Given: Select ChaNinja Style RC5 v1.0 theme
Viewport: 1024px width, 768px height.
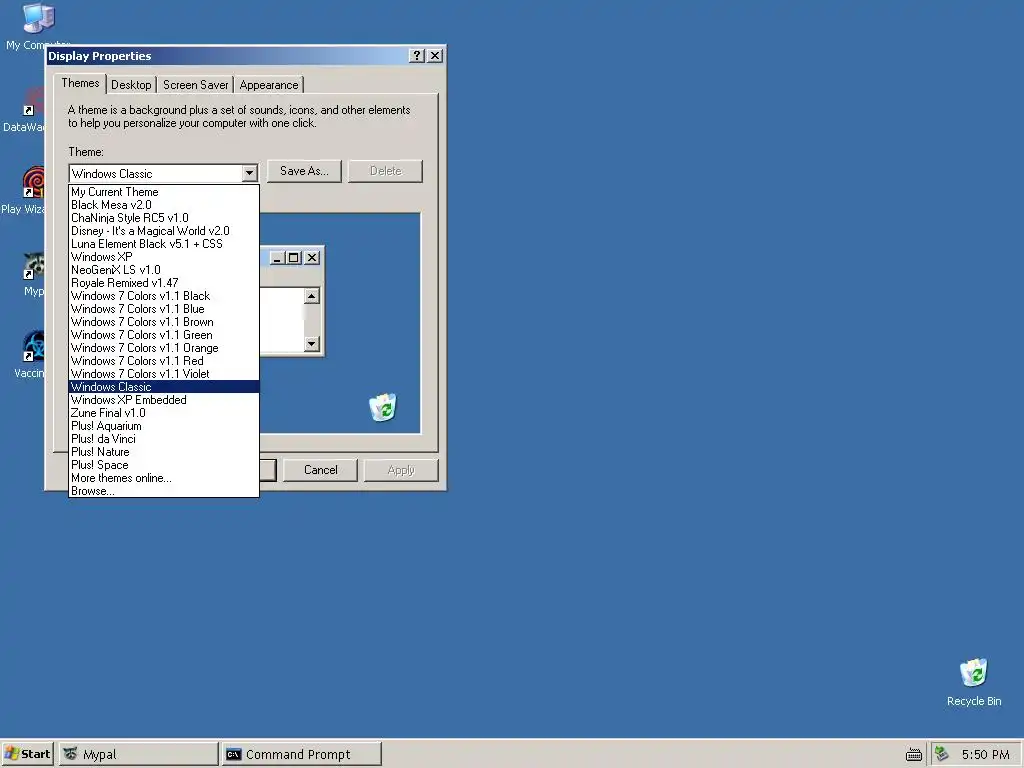Looking at the screenshot, I should coord(164,218).
